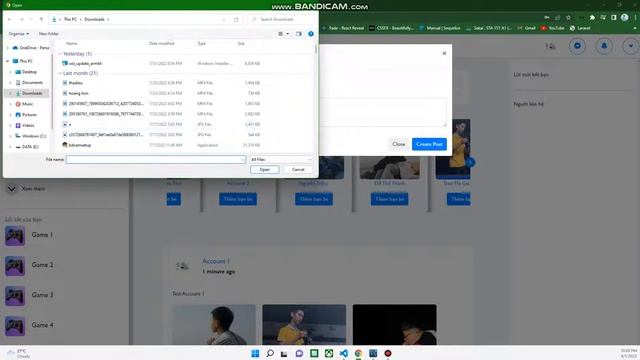Click Cancel button in file dialog

(298, 169)
